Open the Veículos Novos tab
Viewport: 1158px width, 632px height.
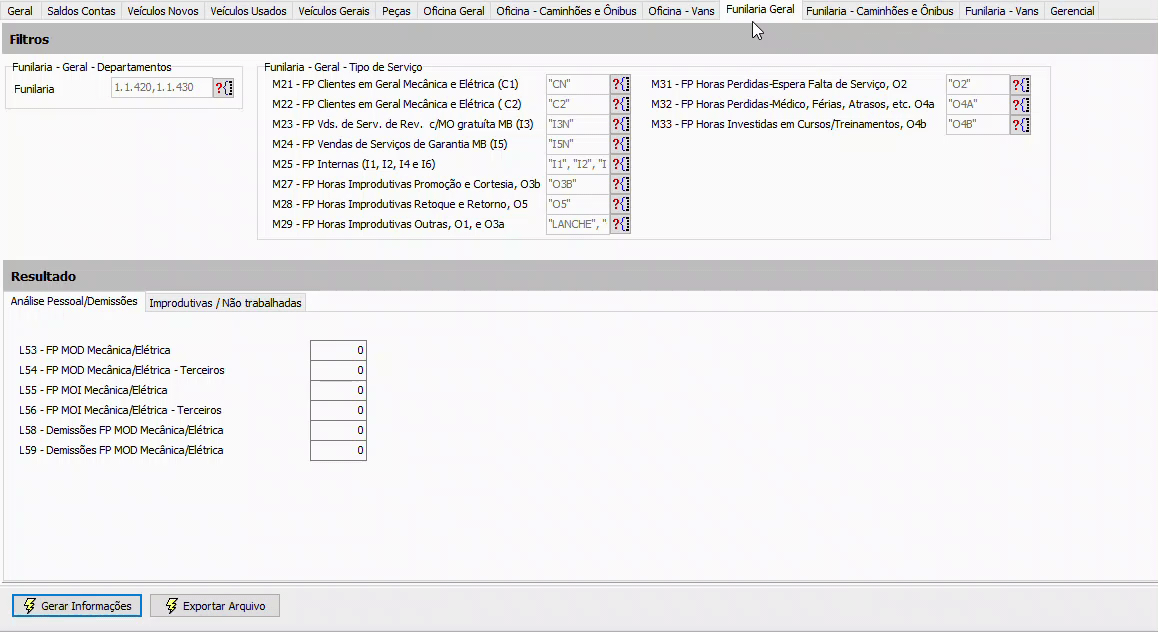click(162, 11)
